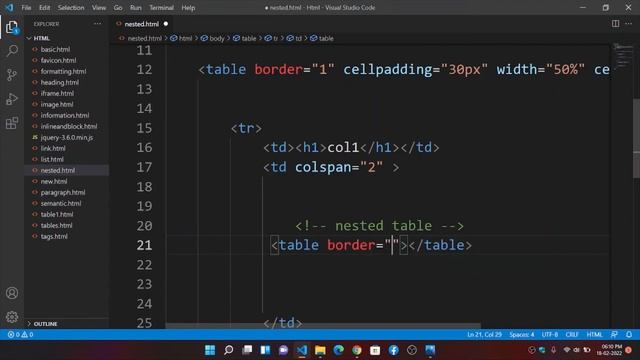This screenshot has height=360, width=640.
Task: Expand the Outline panel
Action: click(67, 324)
